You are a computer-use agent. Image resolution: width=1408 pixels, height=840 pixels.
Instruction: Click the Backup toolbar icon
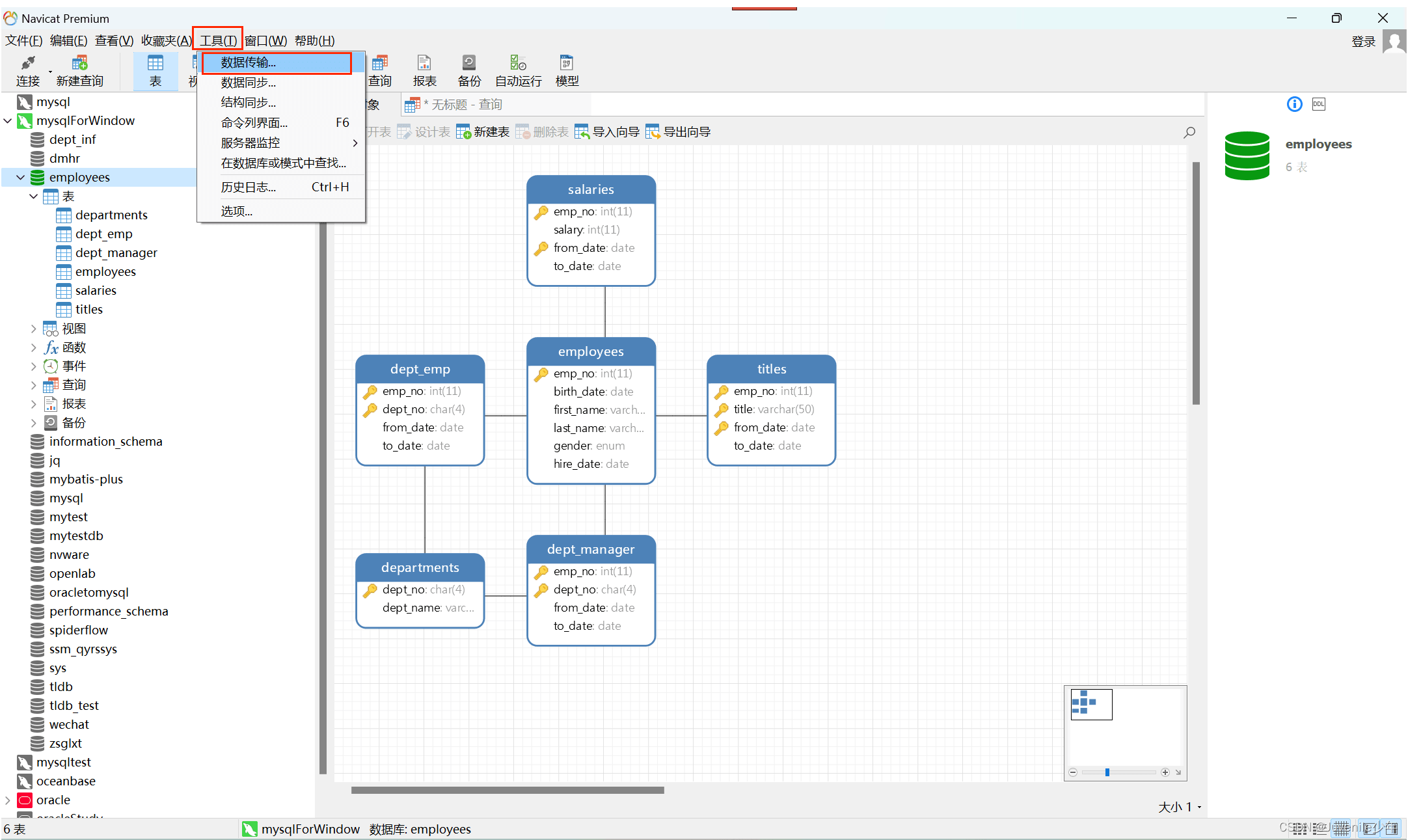468,64
